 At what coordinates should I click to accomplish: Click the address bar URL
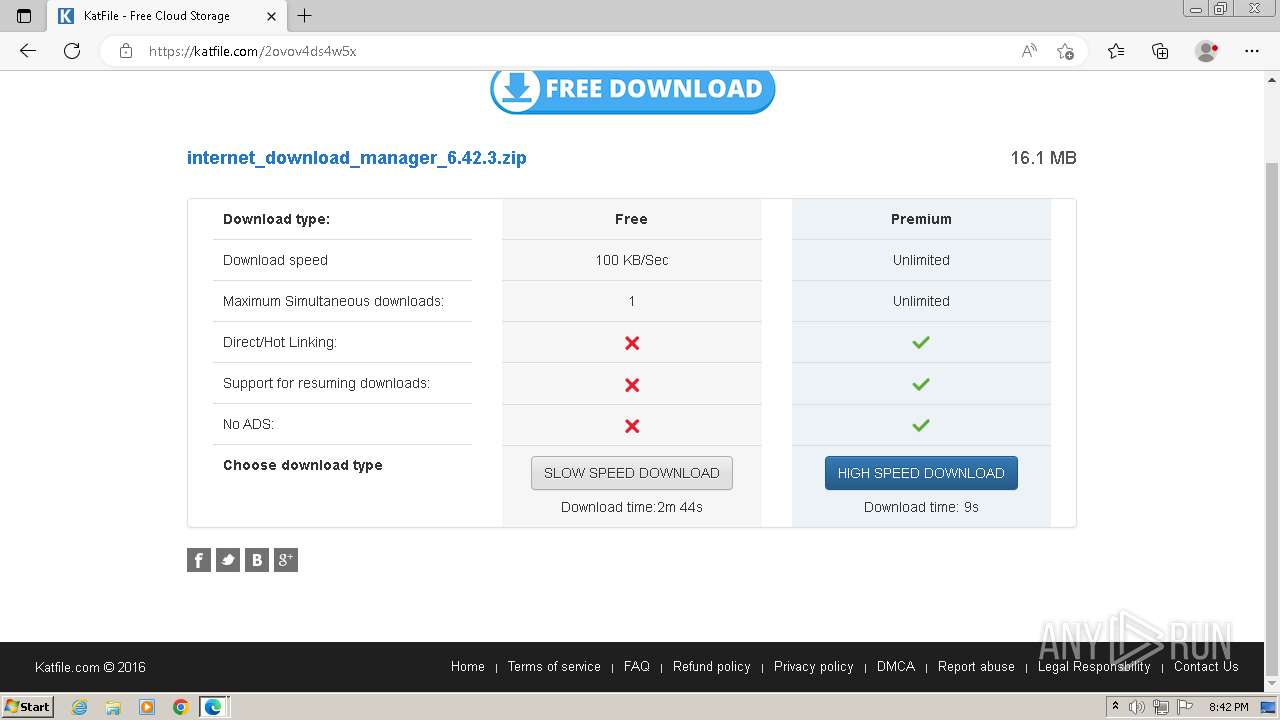pos(252,51)
